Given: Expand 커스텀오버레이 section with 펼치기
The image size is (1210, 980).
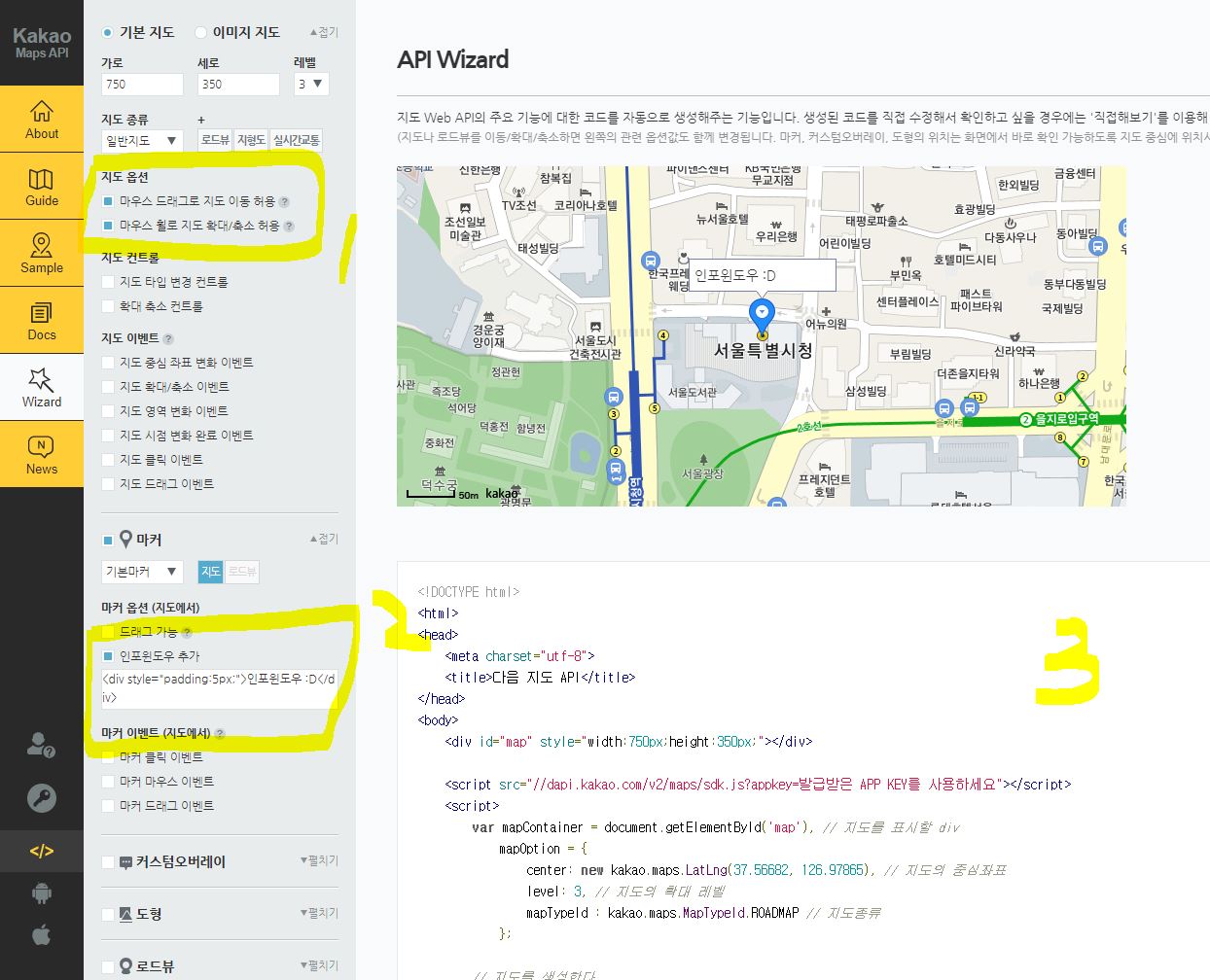Looking at the screenshot, I should [x=319, y=860].
